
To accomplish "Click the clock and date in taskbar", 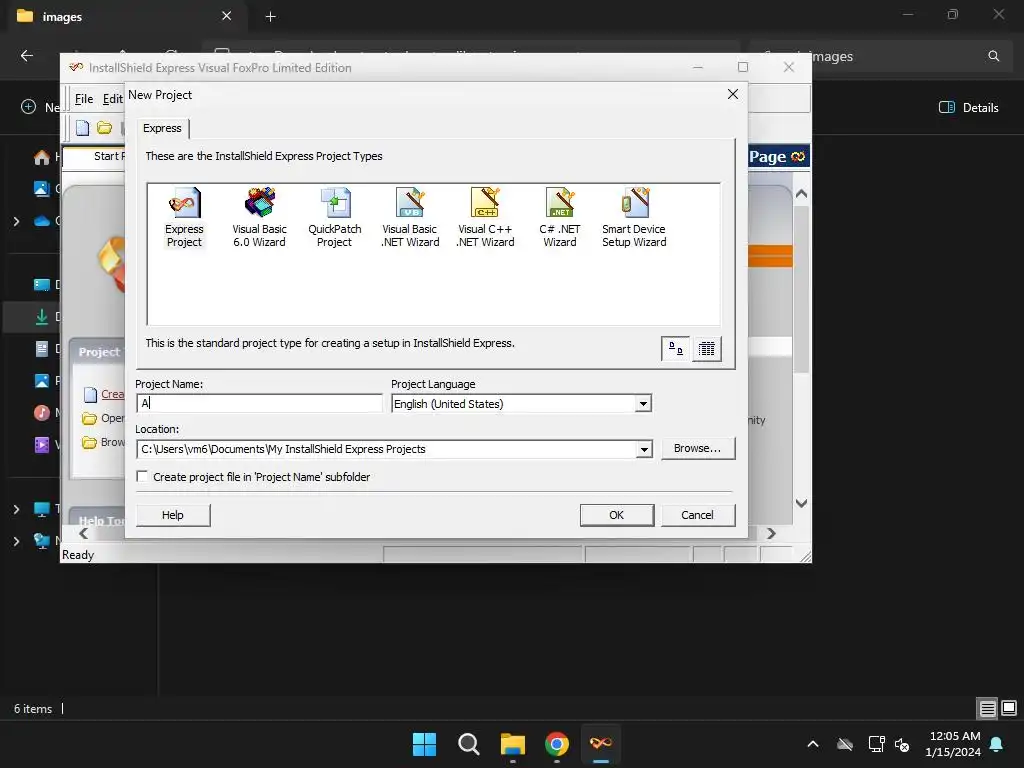I will [x=953, y=744].
